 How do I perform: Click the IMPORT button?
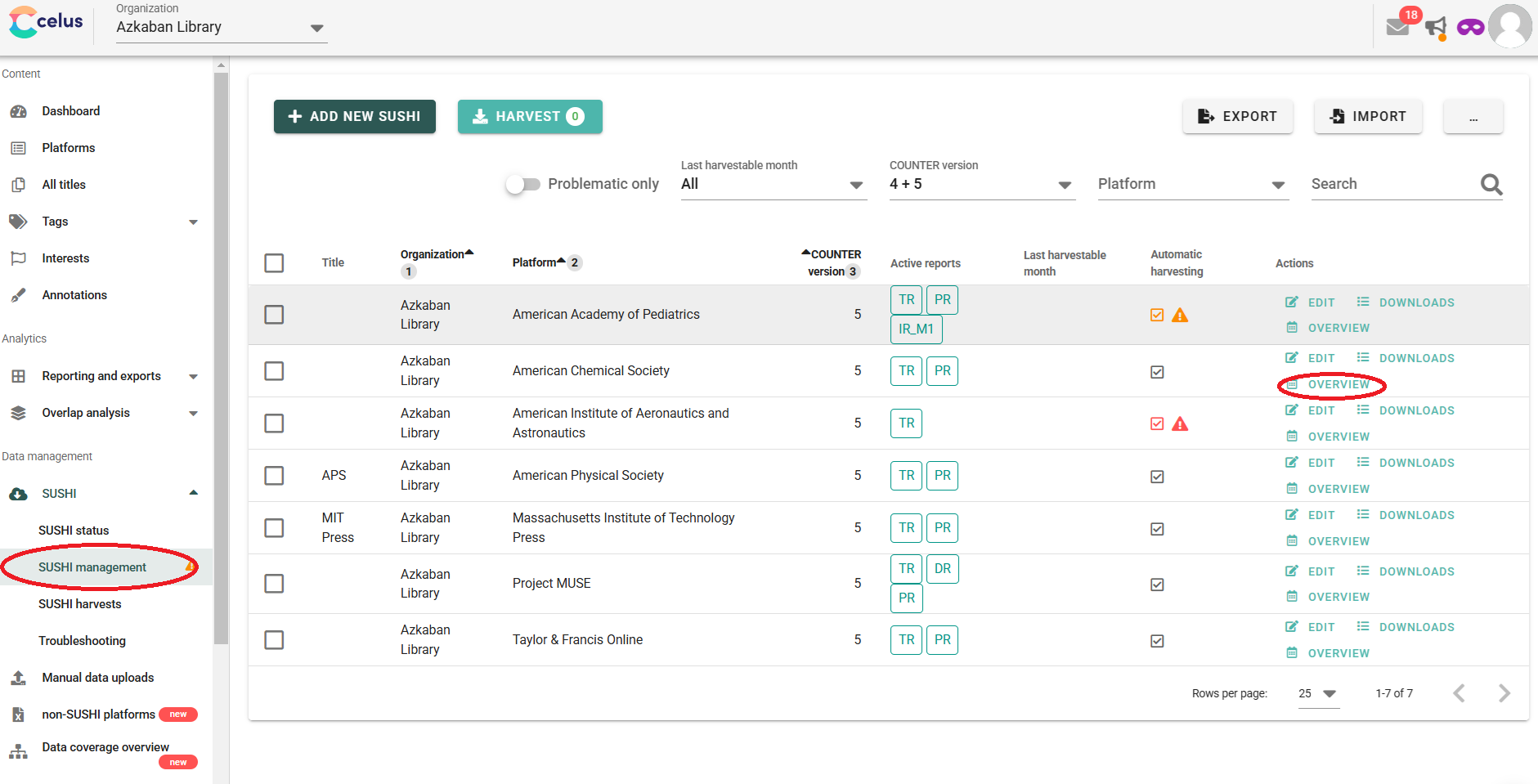click(x=1368, y=117)
